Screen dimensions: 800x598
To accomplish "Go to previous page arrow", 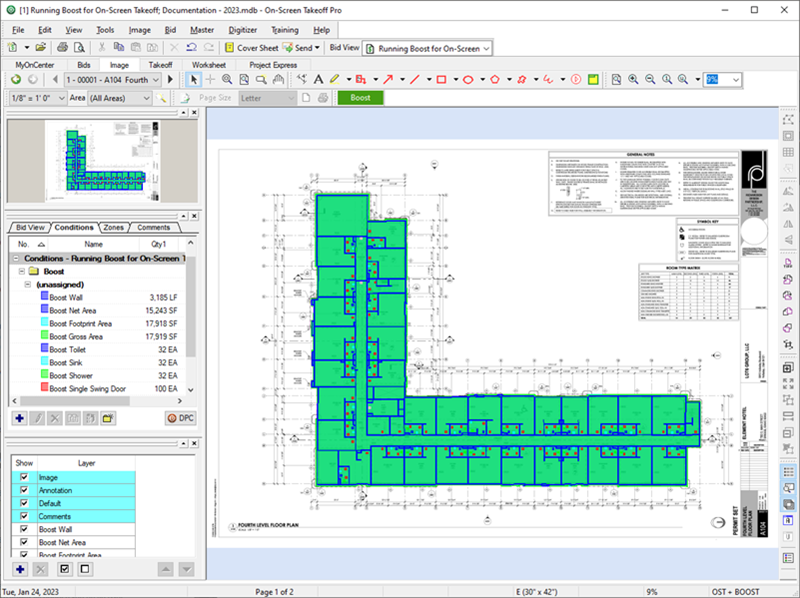I will (x=55, y=80).
